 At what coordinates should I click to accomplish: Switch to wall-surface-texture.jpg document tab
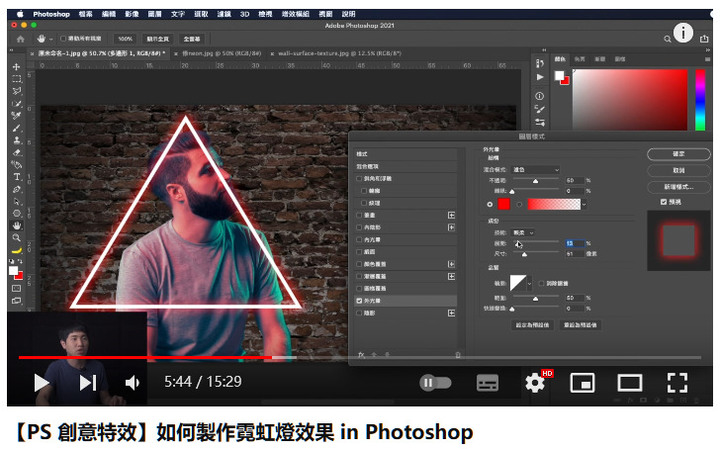(x=339, y=54)
